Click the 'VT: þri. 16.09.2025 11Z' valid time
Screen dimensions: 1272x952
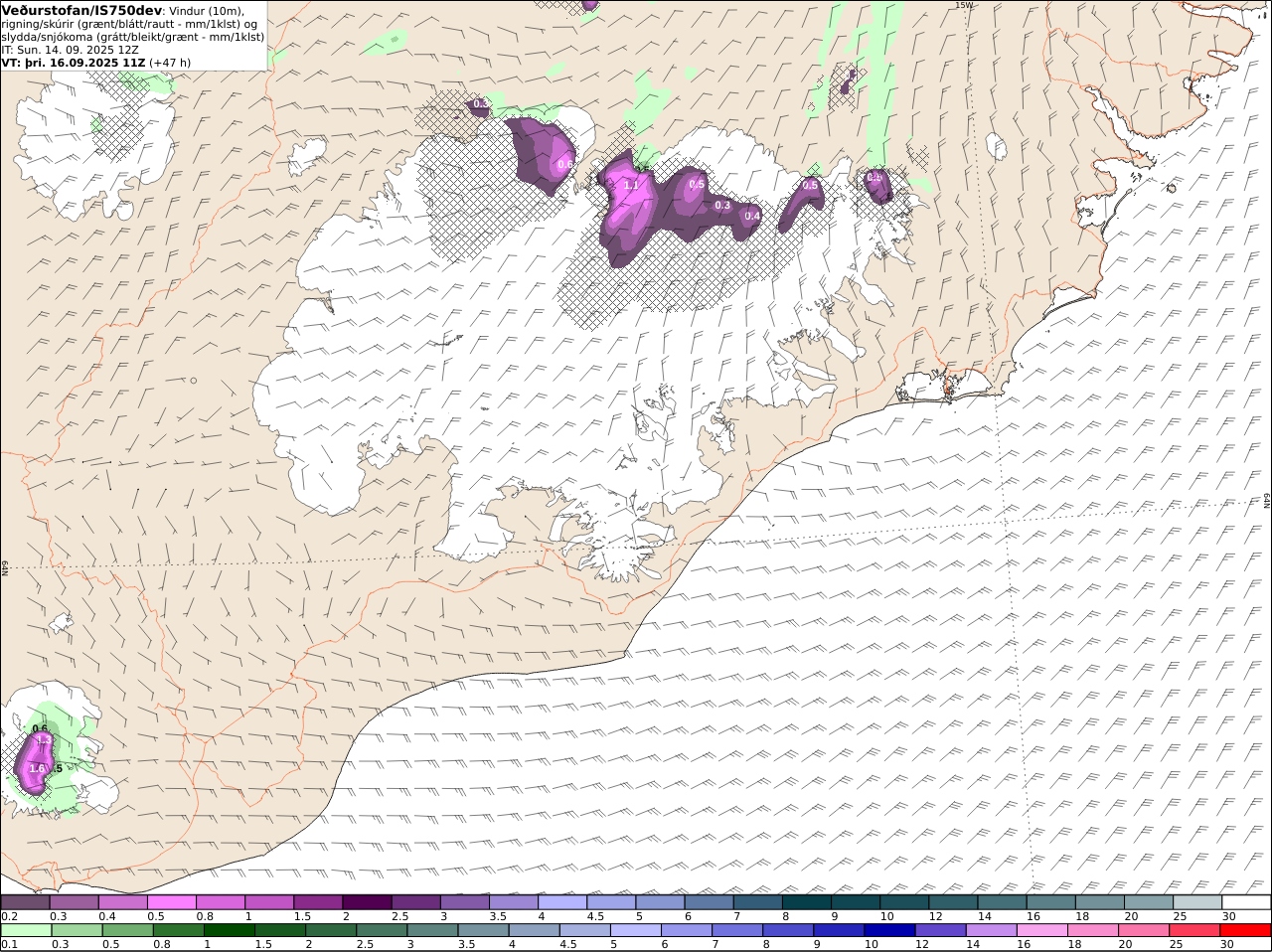pos(75,63)
